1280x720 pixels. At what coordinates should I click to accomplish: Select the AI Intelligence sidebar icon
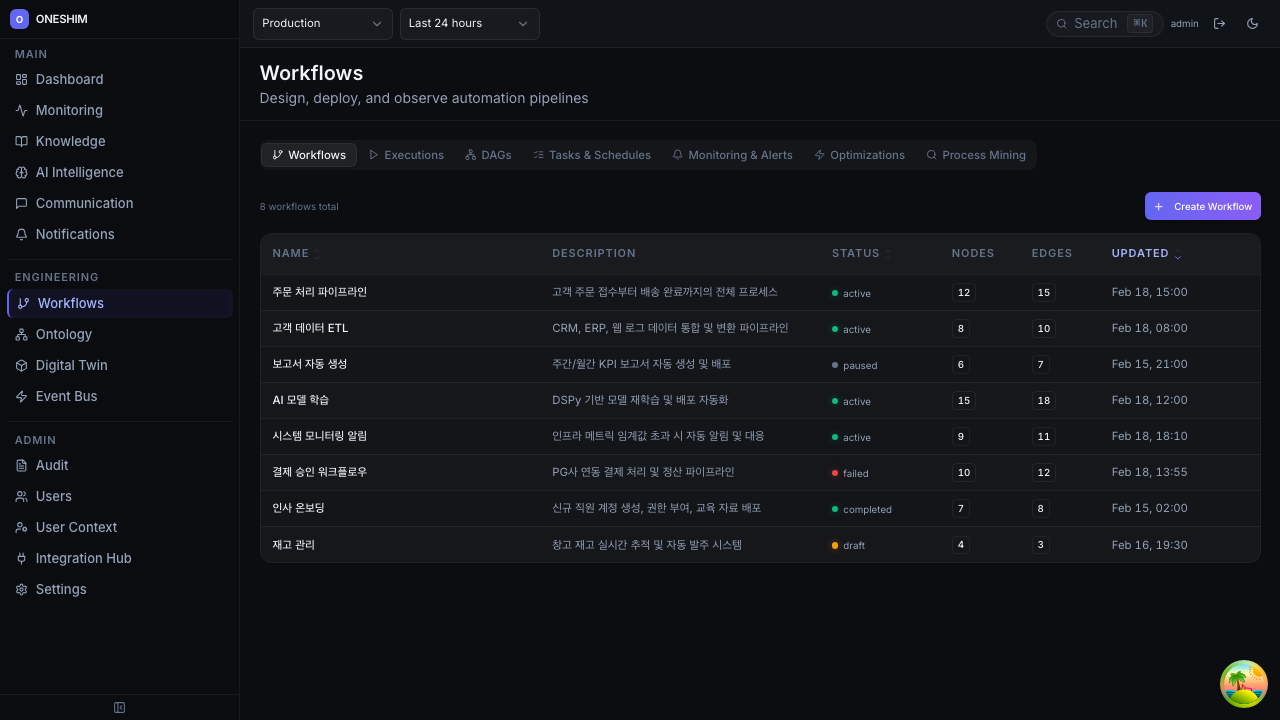[x=21, y=172]
